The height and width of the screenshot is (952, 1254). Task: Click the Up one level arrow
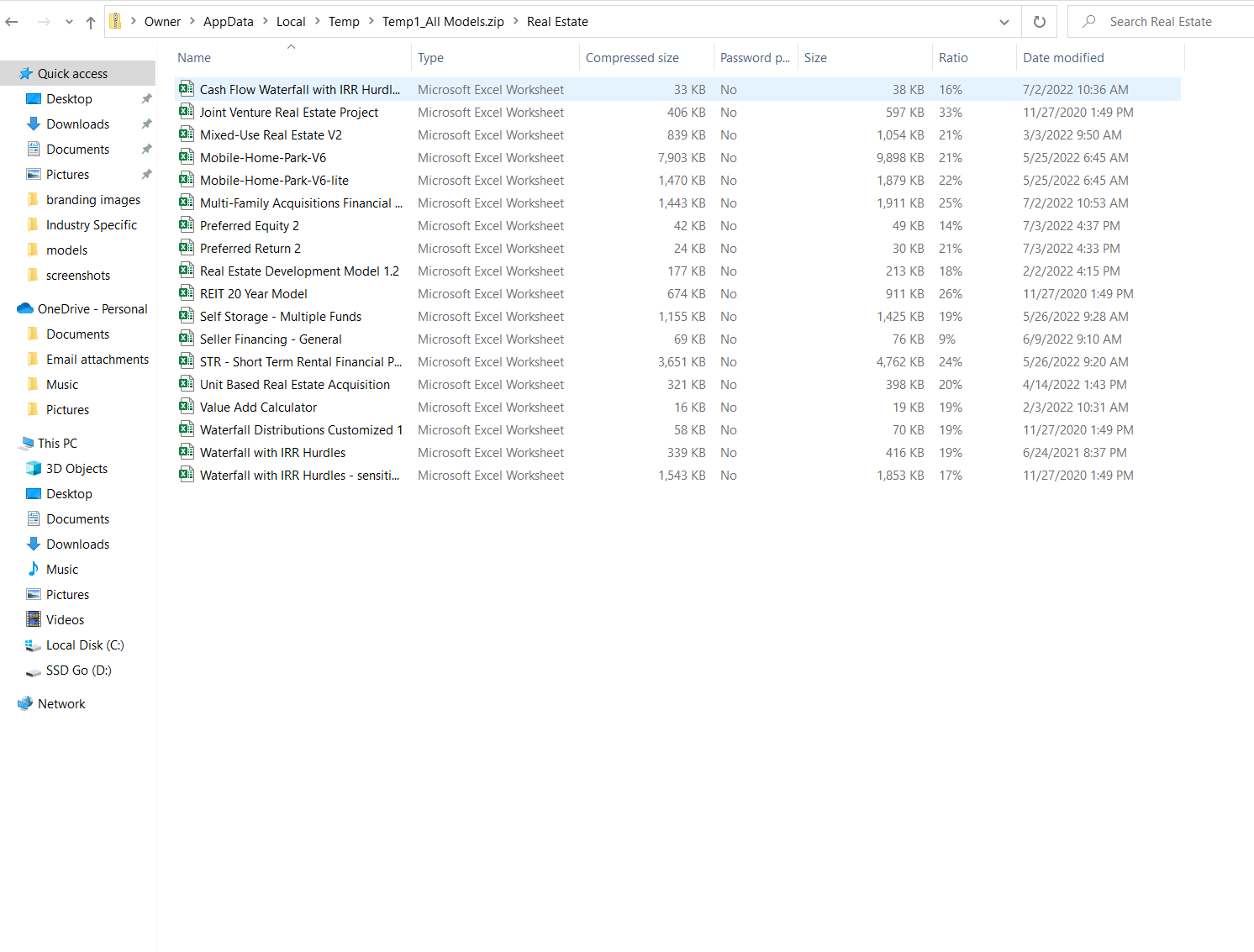coord(91,23)
